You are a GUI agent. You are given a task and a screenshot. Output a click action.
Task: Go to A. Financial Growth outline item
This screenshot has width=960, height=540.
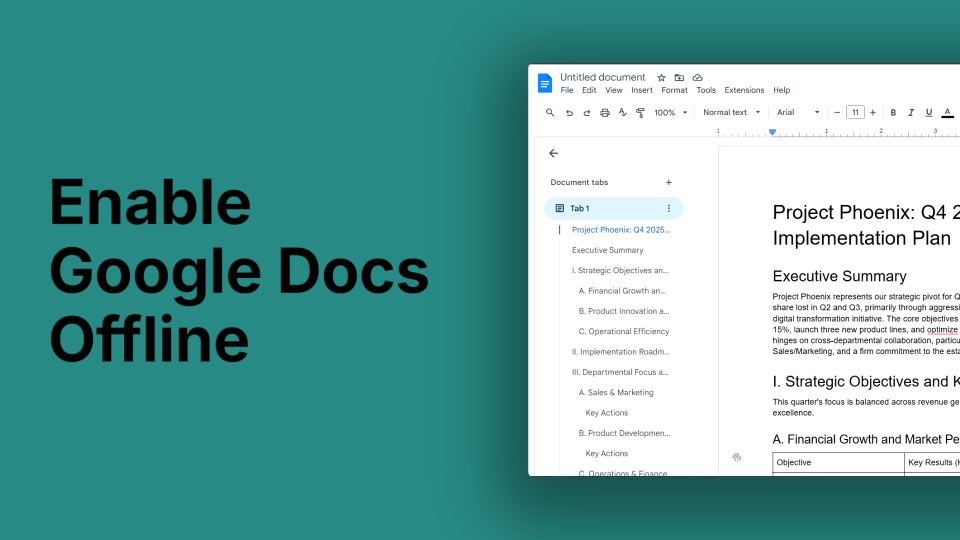pyautogui.click(x=622, y=291)
